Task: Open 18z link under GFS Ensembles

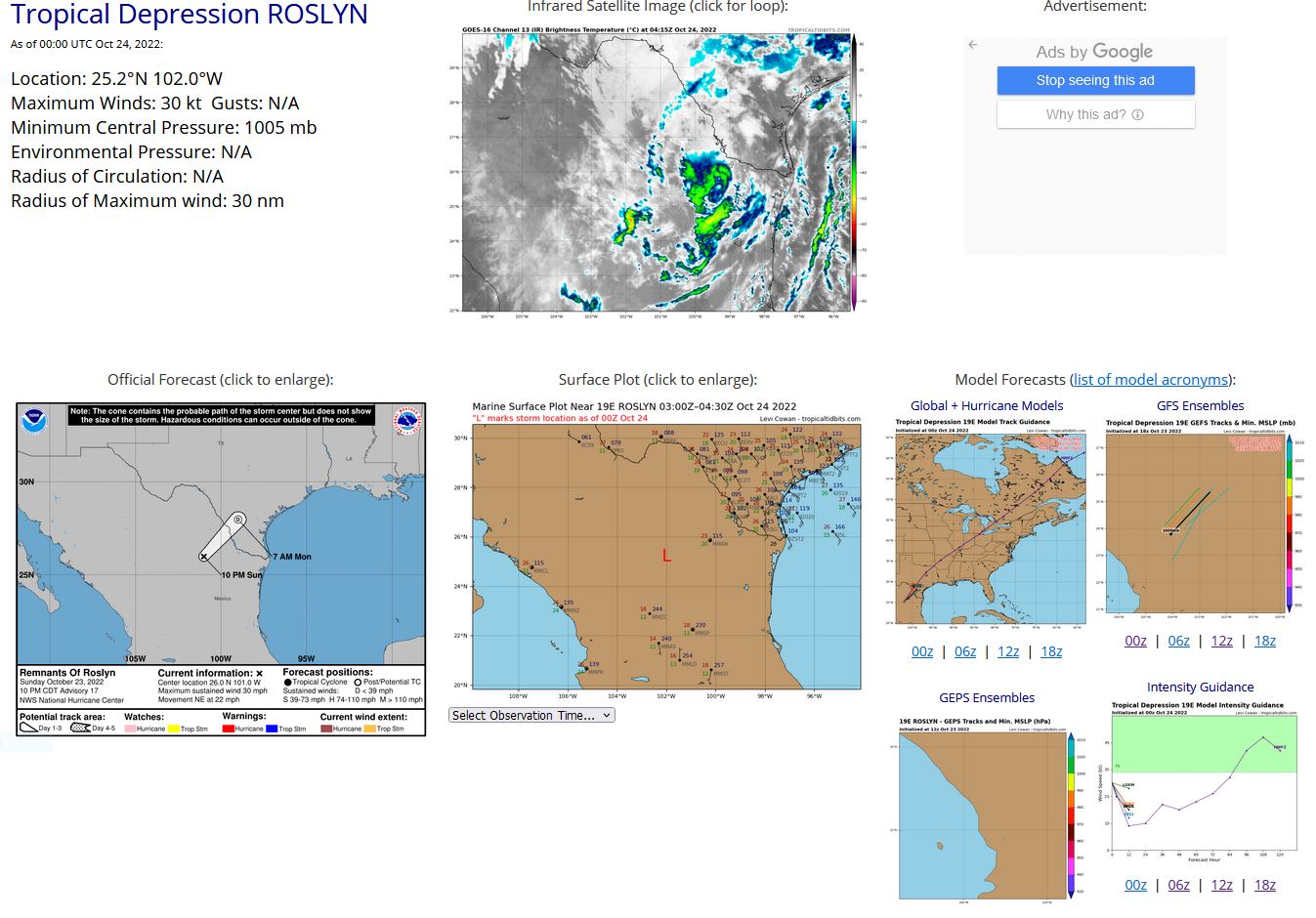Action: (1265, 641)
